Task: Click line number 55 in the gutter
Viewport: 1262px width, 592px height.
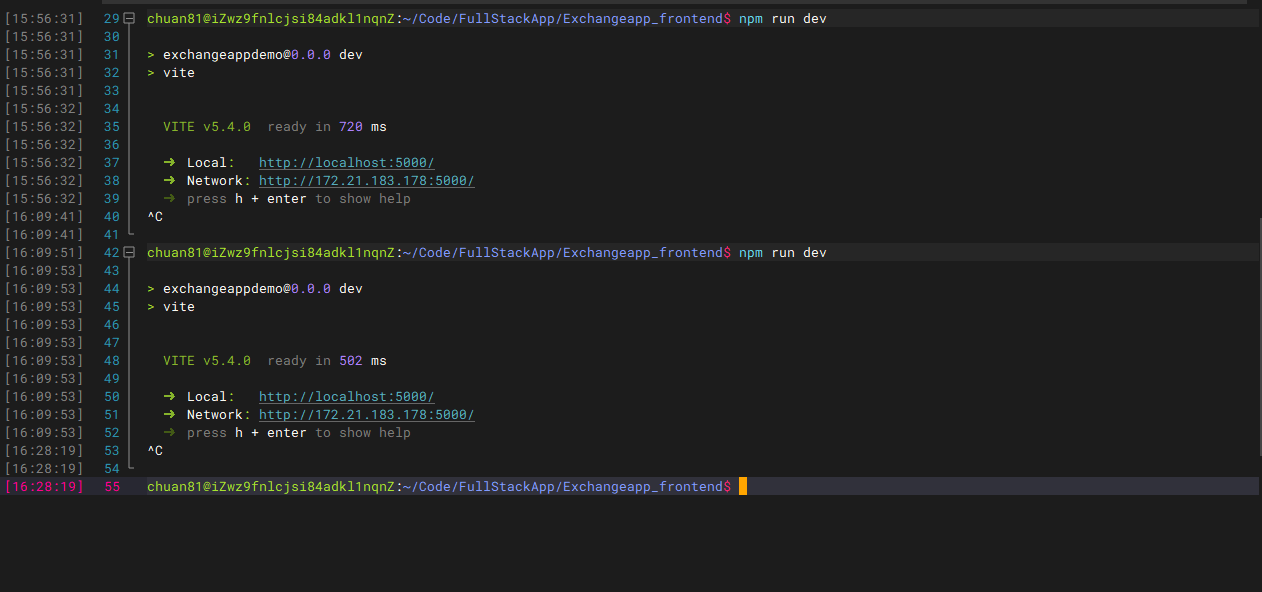Action: (x=112, y=487)
